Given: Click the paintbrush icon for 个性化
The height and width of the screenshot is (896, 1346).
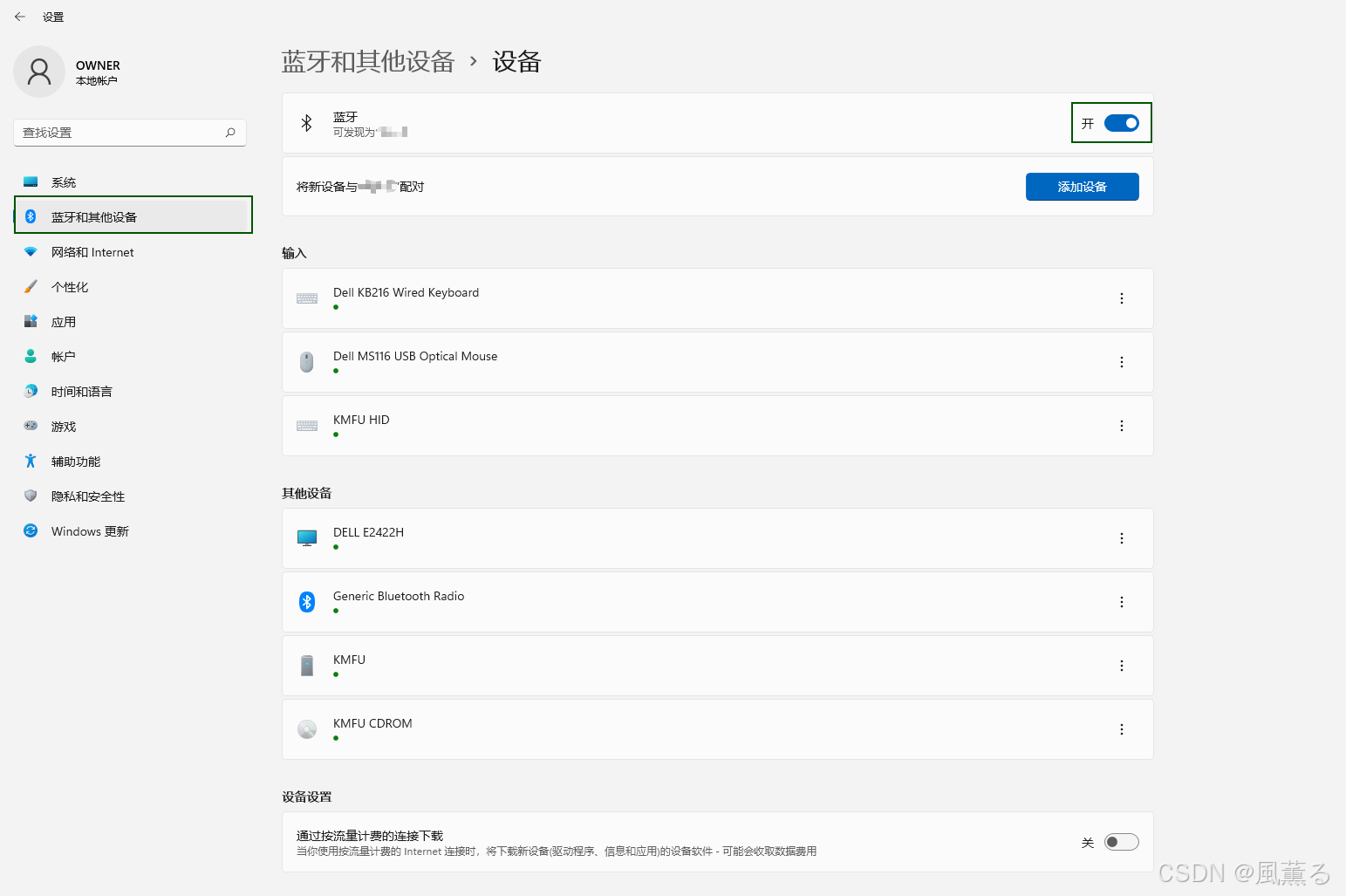Looking at the screenshot, I should coord(31,286).
